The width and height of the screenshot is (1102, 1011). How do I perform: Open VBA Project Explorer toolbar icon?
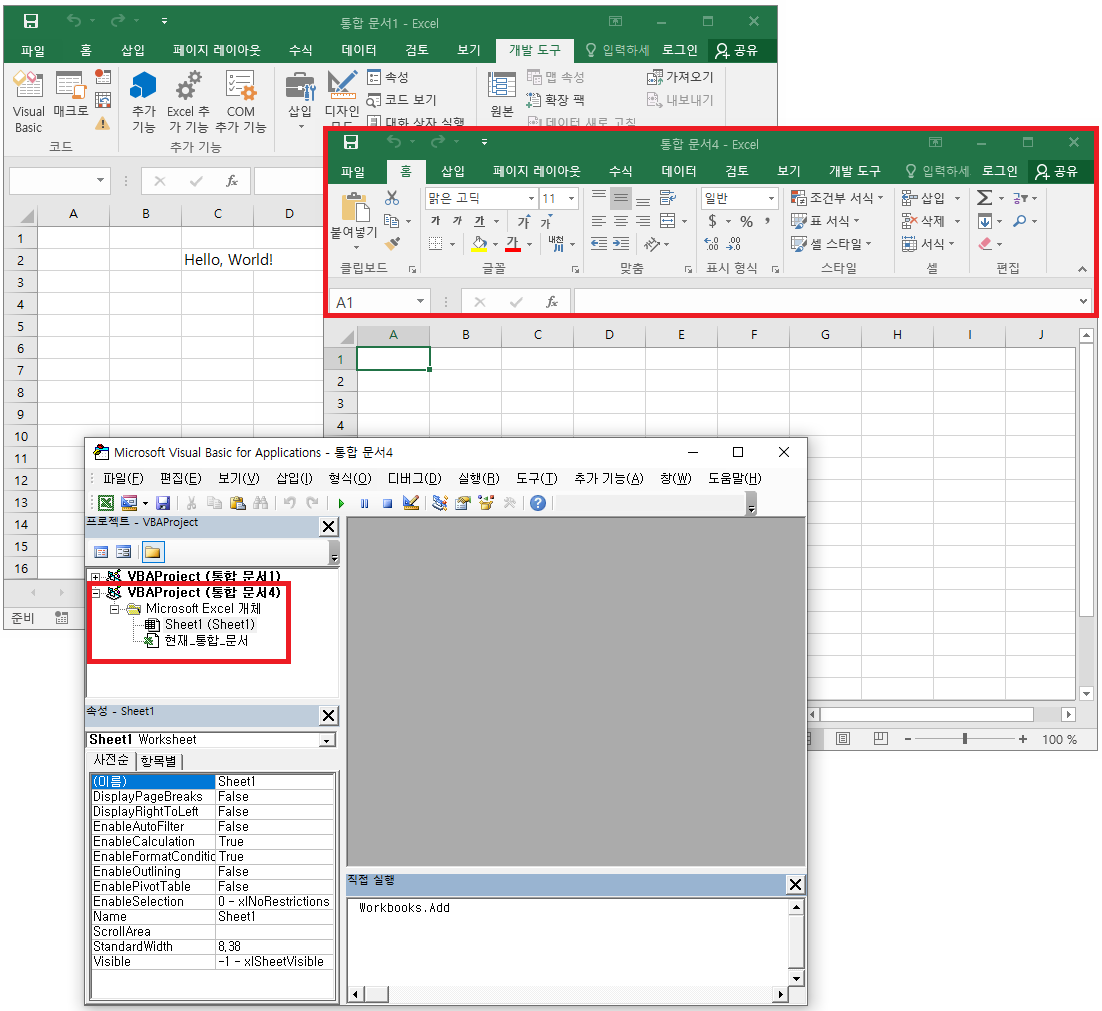(x=440, y=503)
